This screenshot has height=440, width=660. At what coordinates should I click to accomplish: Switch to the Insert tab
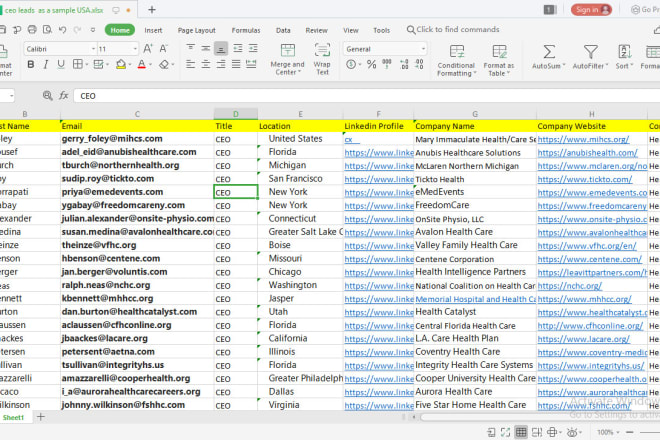pos(153,30)
